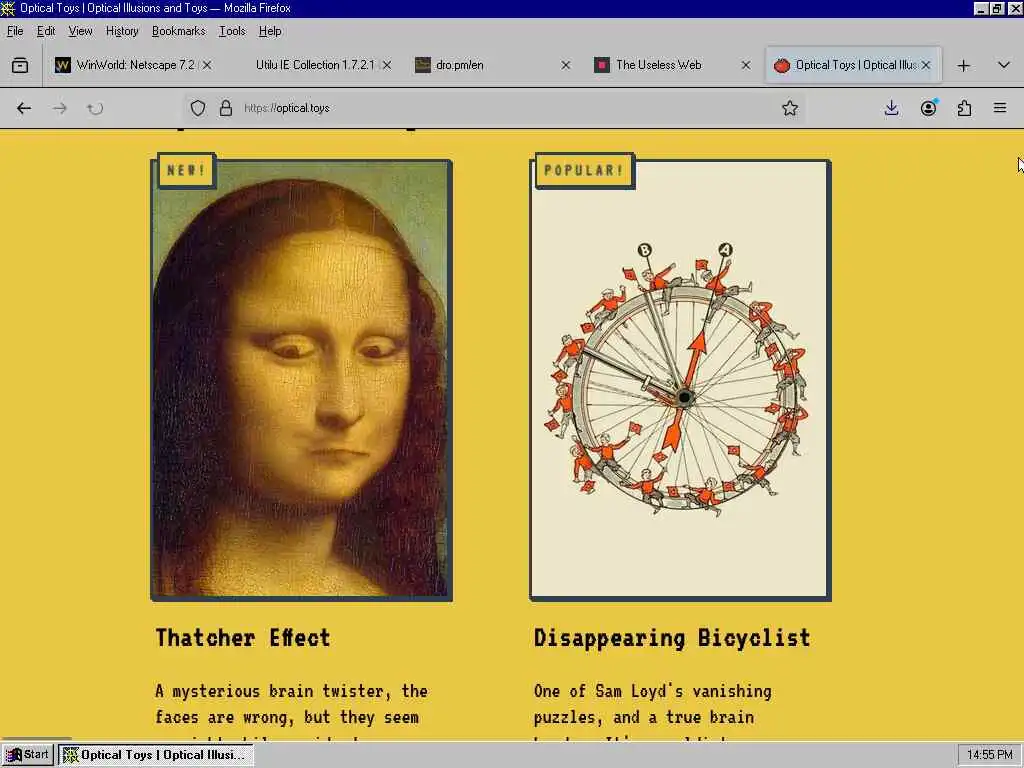Click the Disappearing Bicyclist heading link
The image size is (1024, 768).
tap(672, 638)
